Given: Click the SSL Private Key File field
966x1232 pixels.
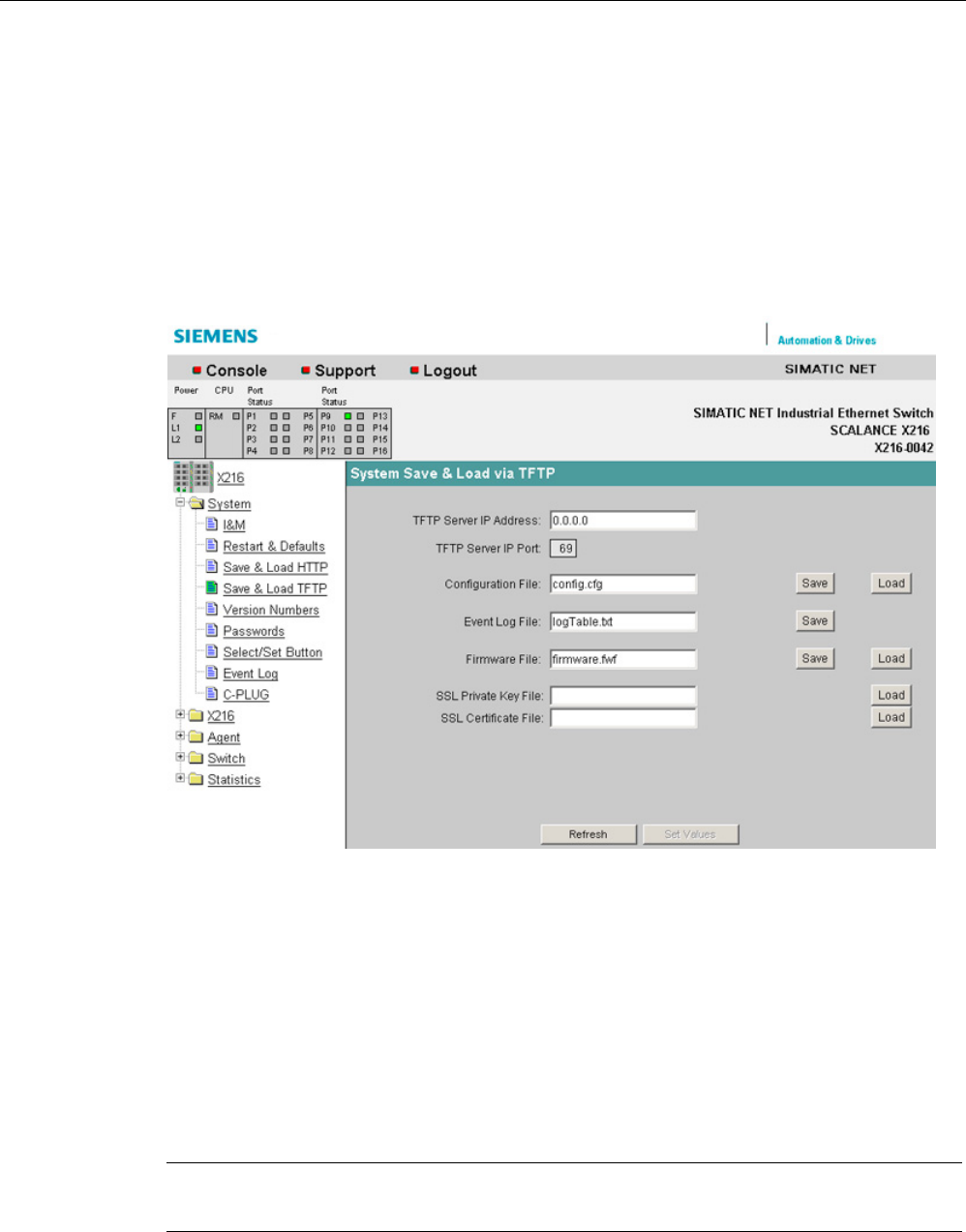Looking at the screenshot, I should [x=623, y=696].
